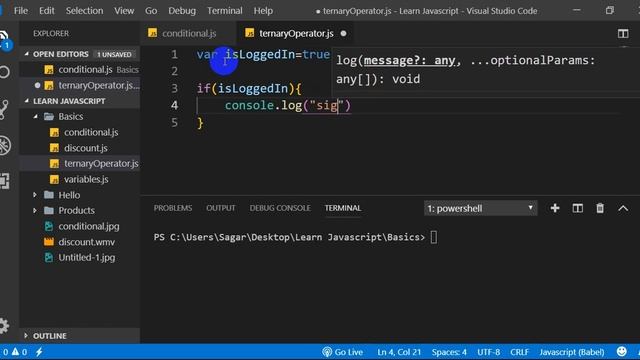Expand the Products folder
The width and height of the screenshot is (640, 360).
point(35,211)
